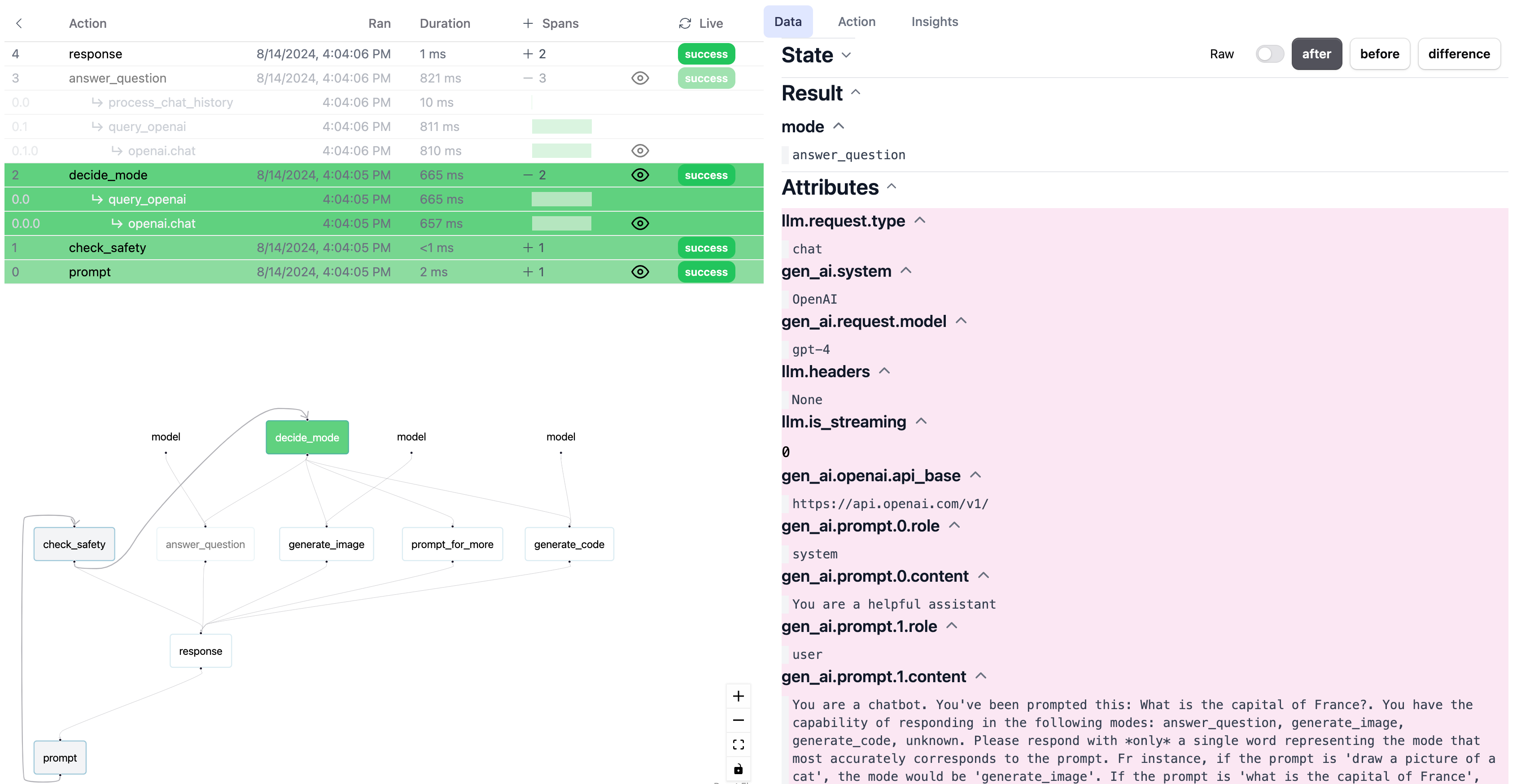Click the Action column header
Viewport: 1530px width, 784px height.
click(x=88, y=23)
